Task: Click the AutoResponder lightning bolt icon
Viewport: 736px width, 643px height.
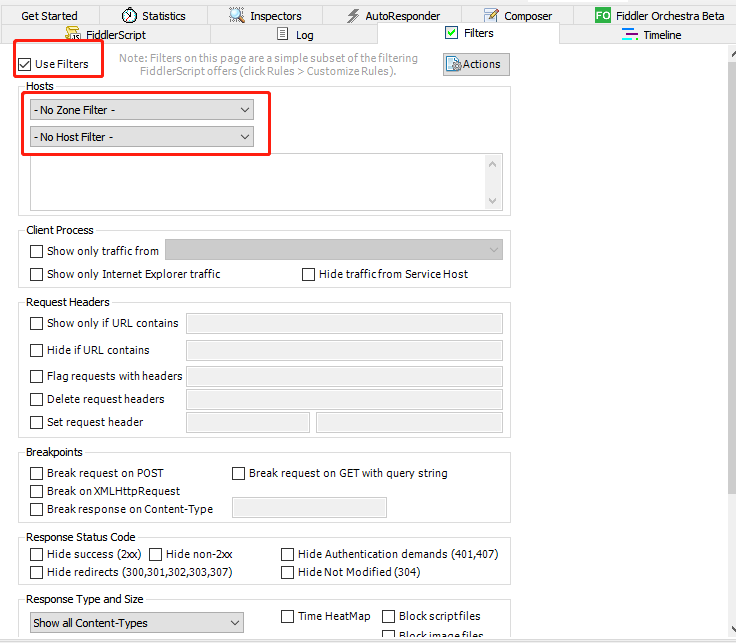Action: point(353,16)
